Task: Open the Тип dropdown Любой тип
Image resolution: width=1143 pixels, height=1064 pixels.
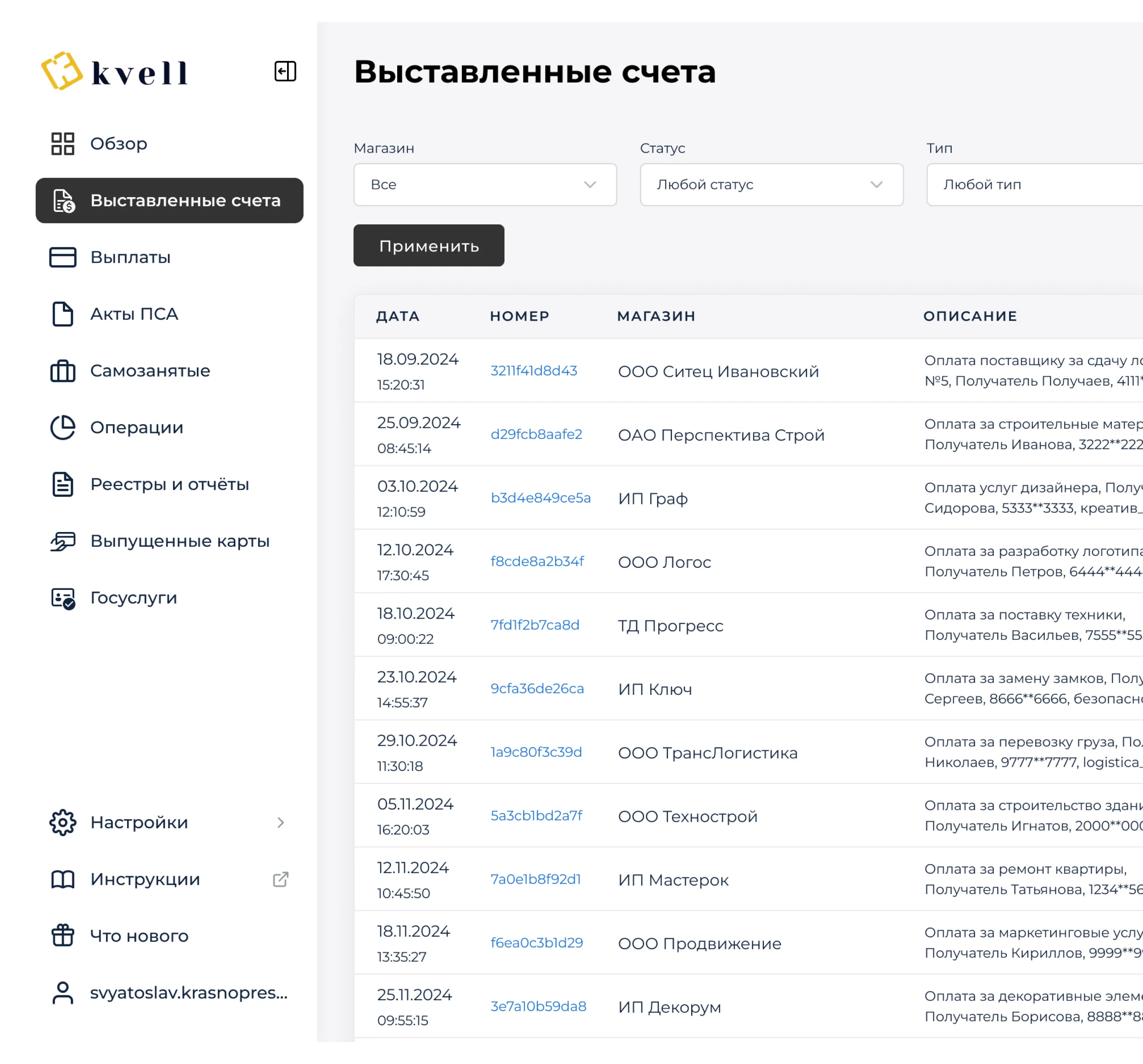Action: (x=1034, y=184)
